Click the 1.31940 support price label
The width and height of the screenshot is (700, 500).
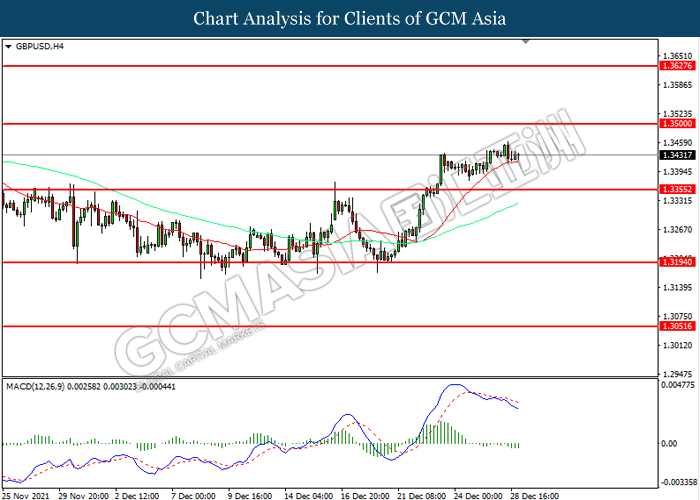click(677, 262)
